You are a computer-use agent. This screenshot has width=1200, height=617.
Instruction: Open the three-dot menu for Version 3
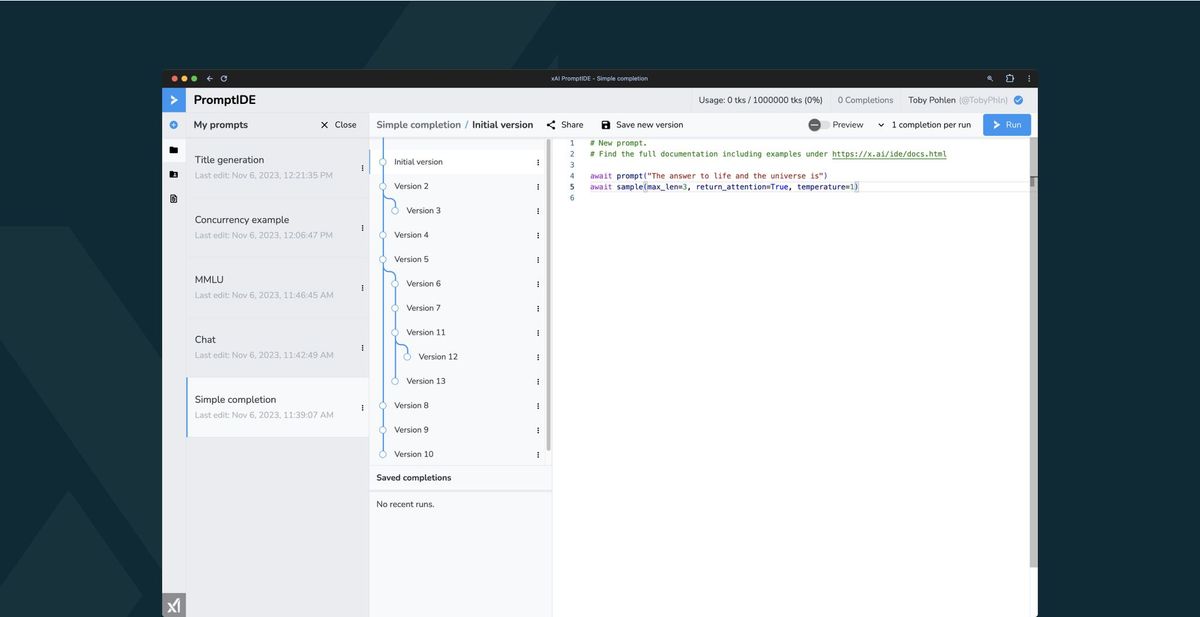[538, 211]
